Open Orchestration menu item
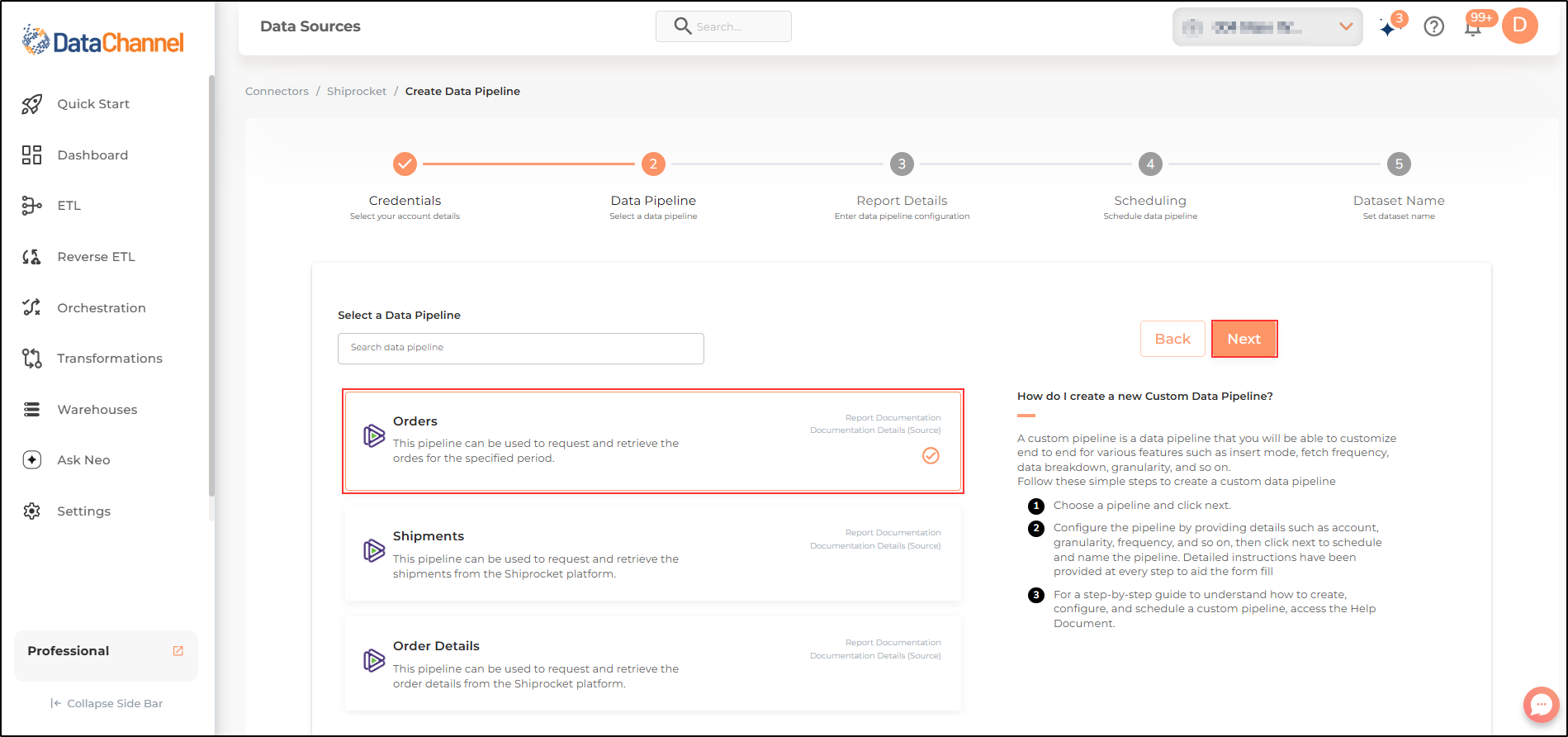The height and width of the screenshot is (737, 1568). (102, 307)
